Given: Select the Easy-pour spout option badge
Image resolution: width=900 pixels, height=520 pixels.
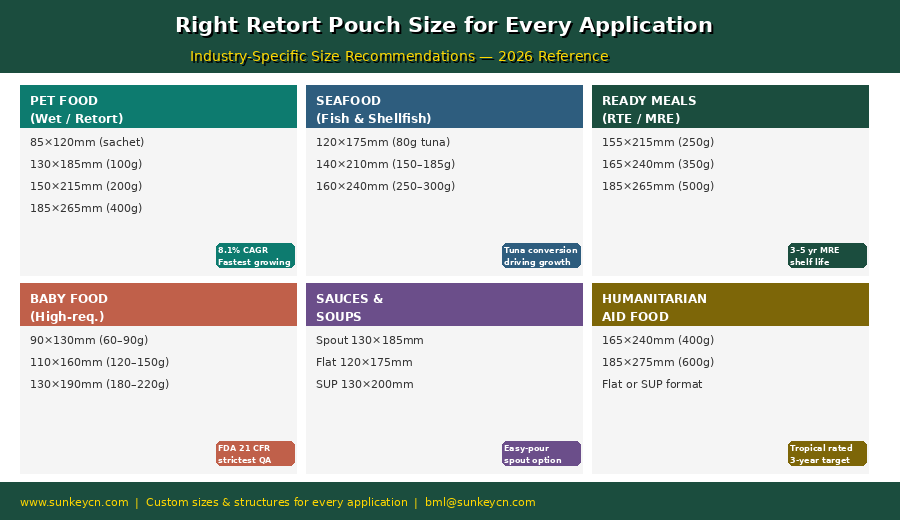Looking at the screenshot, I should pos(541,454).
